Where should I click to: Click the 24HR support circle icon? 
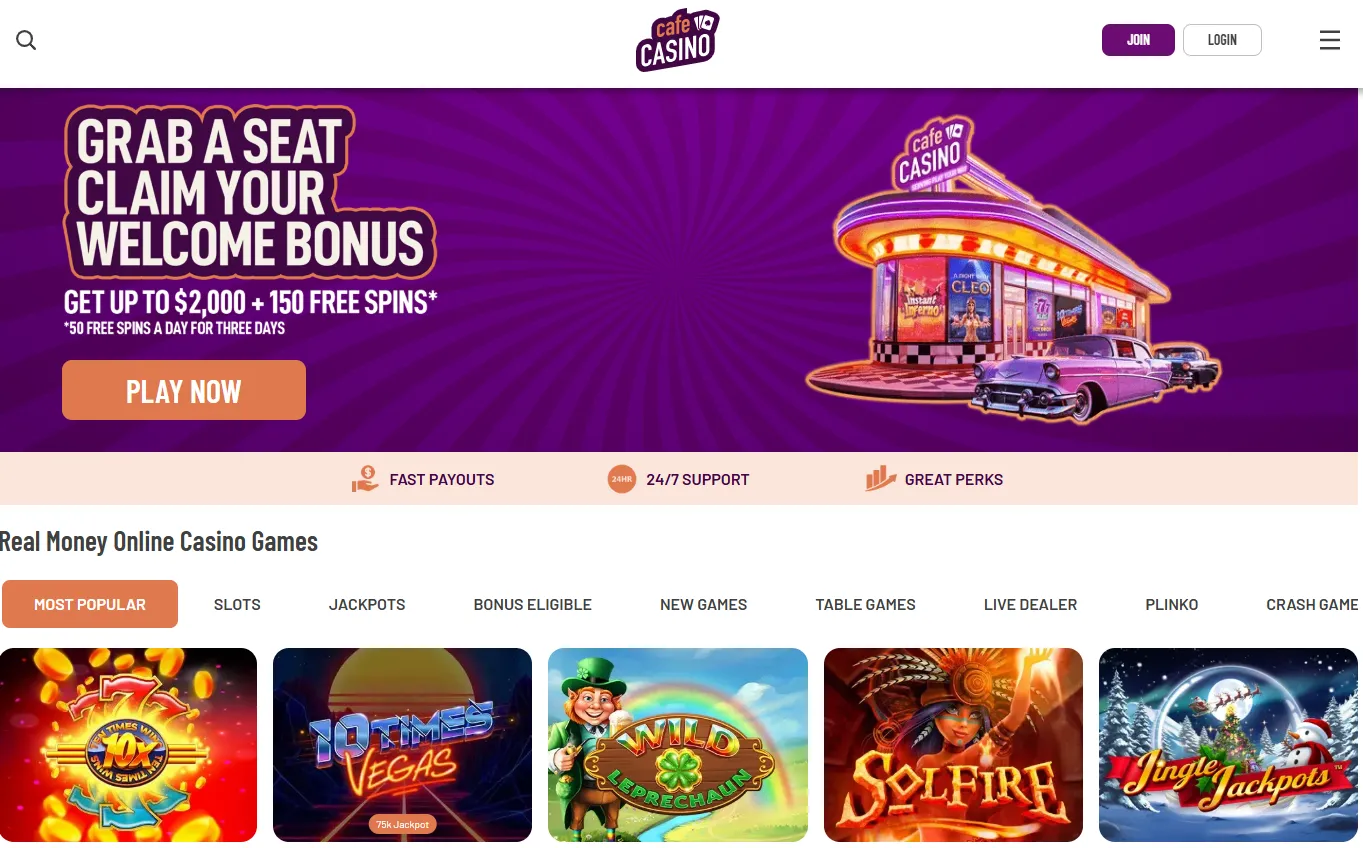click(622, 479)
